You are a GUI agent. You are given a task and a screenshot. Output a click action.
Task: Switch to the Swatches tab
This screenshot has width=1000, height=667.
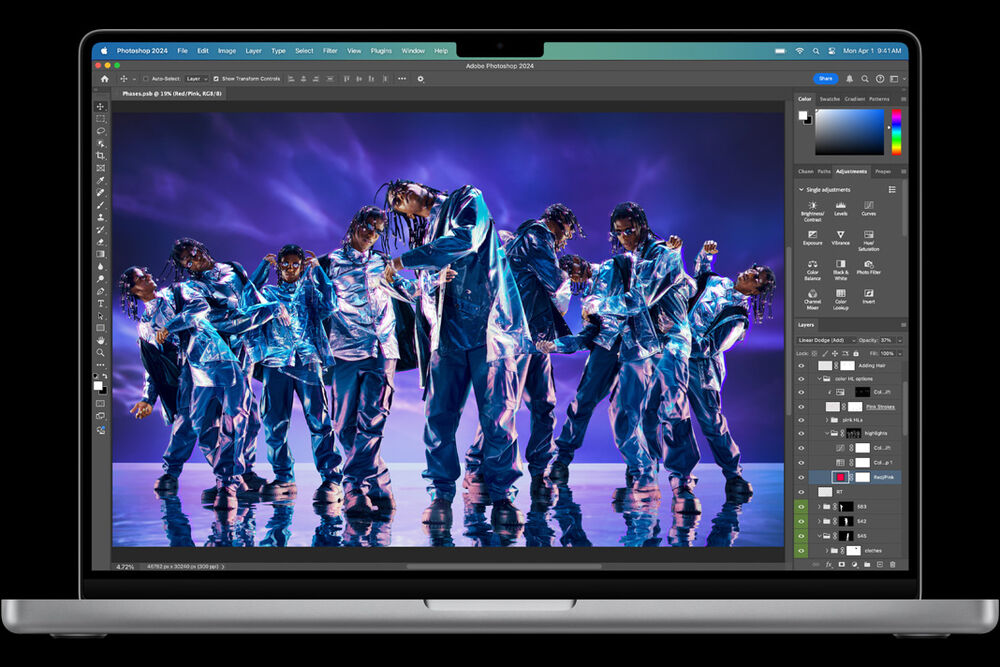pos(829,99)
